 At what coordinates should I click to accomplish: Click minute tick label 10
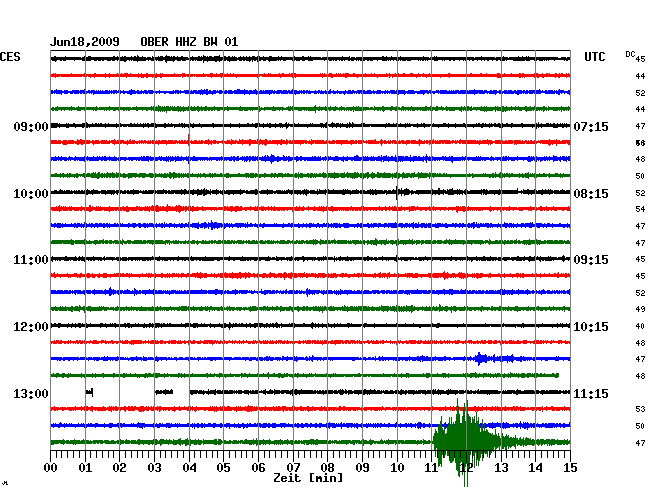click(397, 467)
